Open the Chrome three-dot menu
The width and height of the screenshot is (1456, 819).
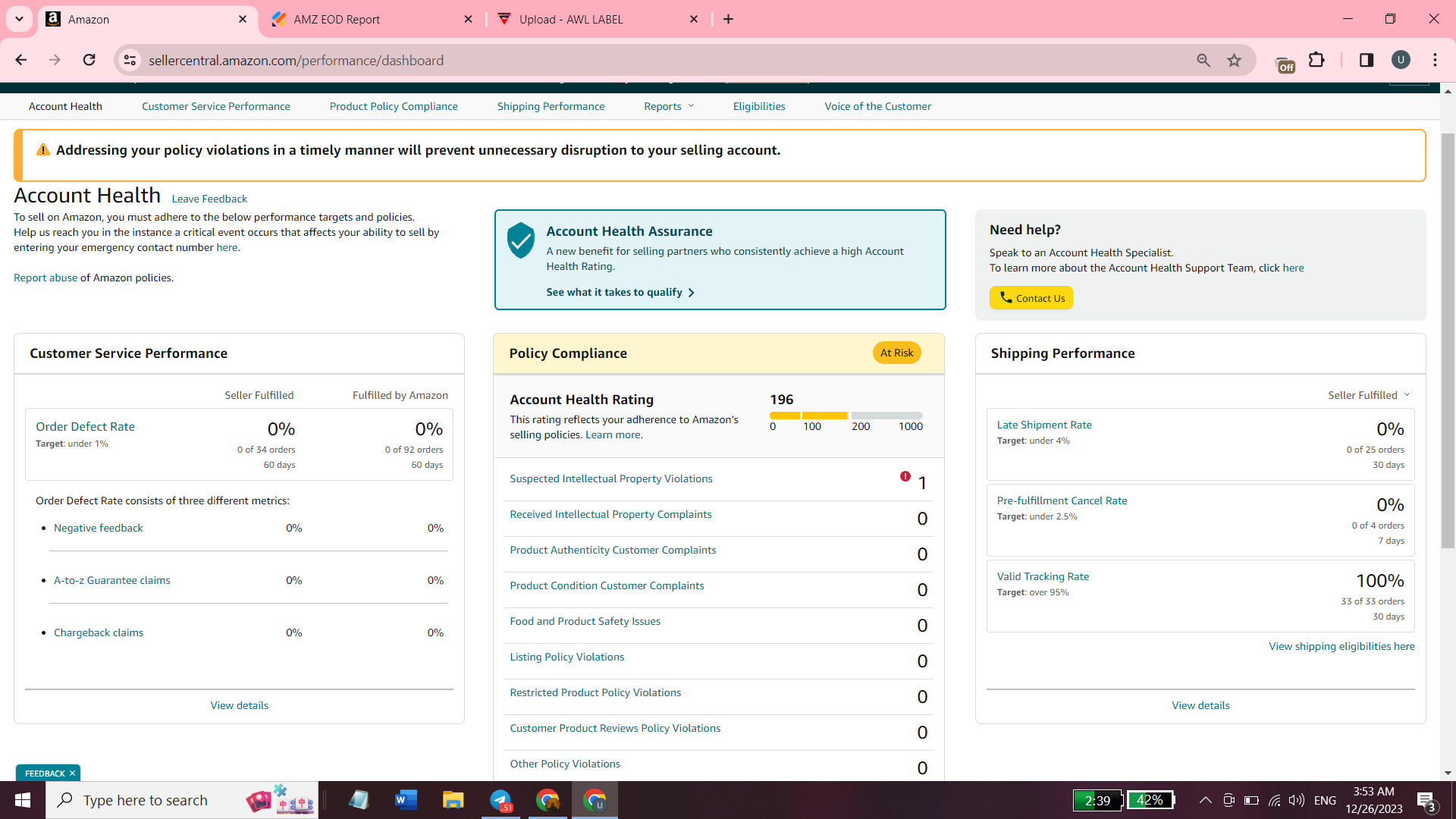point(1435,60)
